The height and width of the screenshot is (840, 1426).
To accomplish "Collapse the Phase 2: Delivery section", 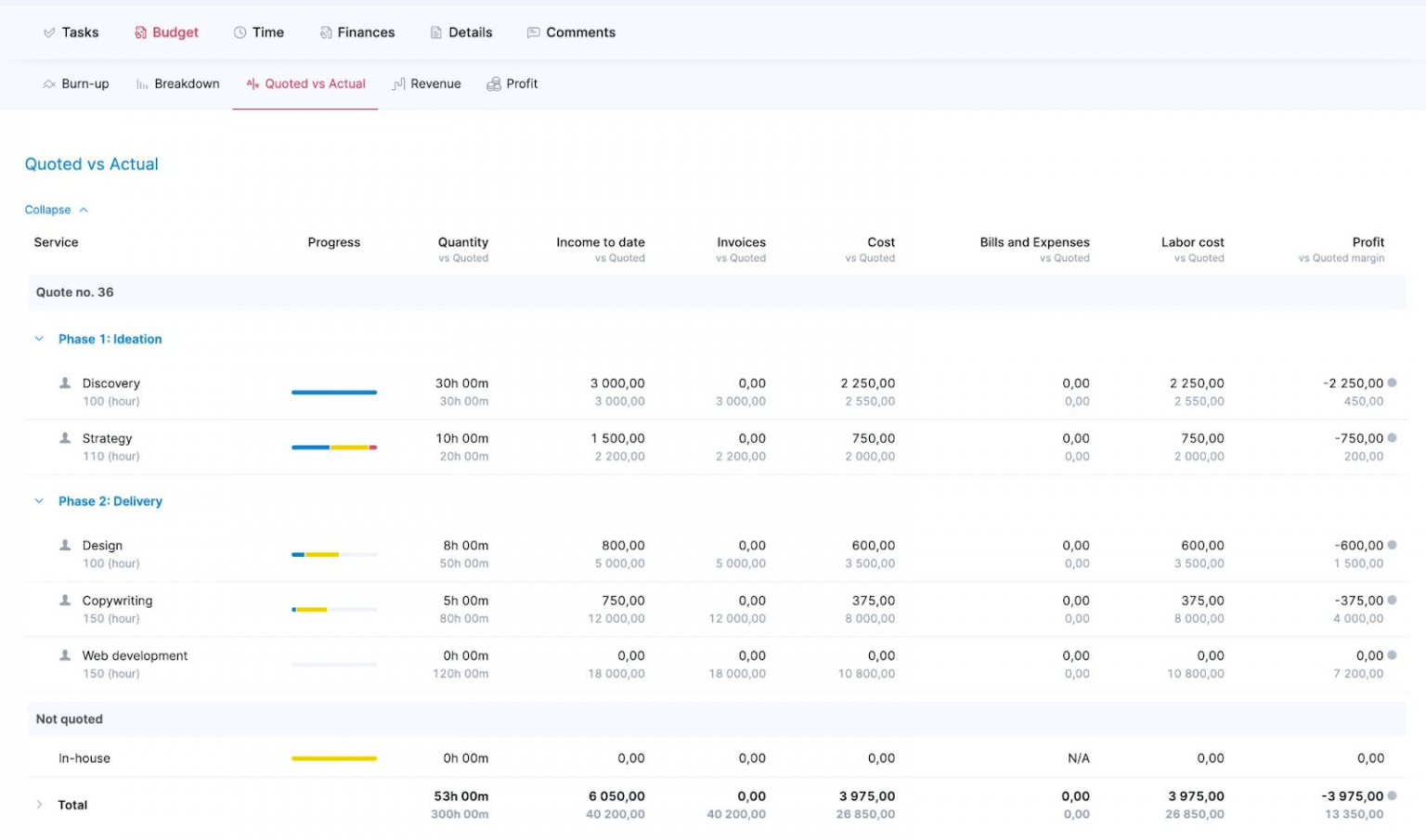I will [x=38, y=500].
